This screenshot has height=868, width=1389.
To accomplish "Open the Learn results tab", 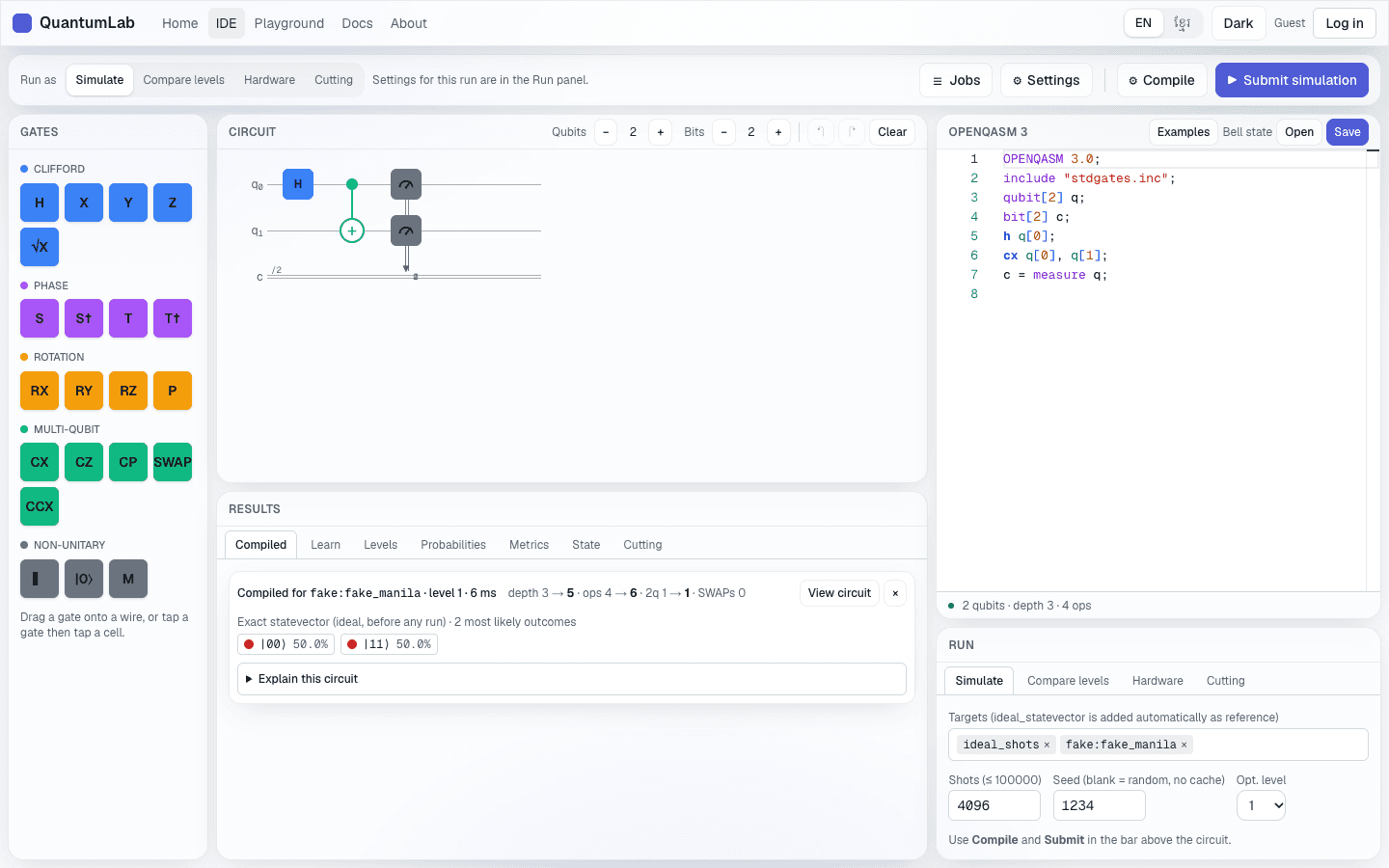I will tap(326, 545).
